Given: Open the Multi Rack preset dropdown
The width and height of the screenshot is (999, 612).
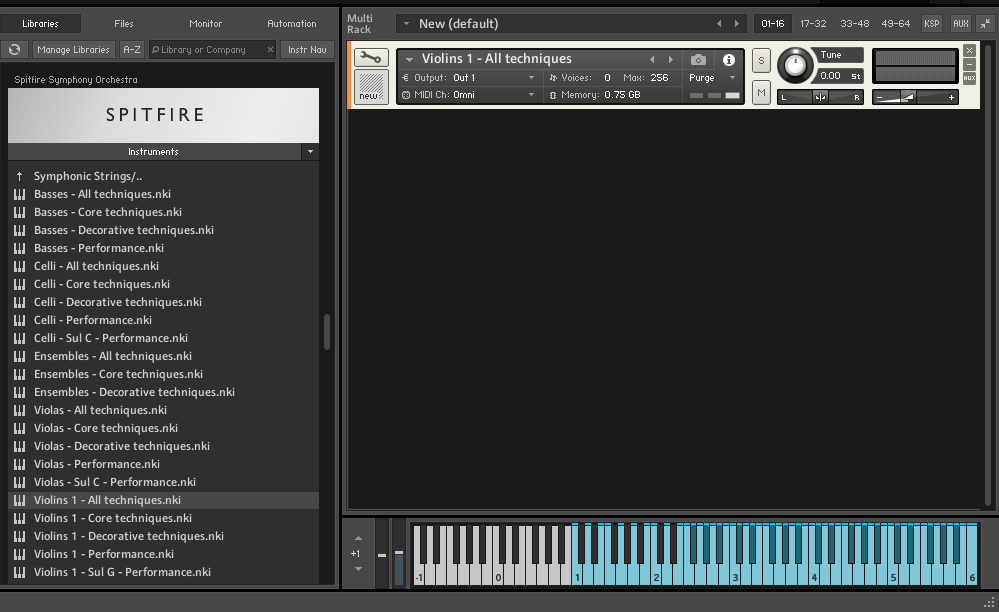Looking at the screenshot, I should point(406,24).
